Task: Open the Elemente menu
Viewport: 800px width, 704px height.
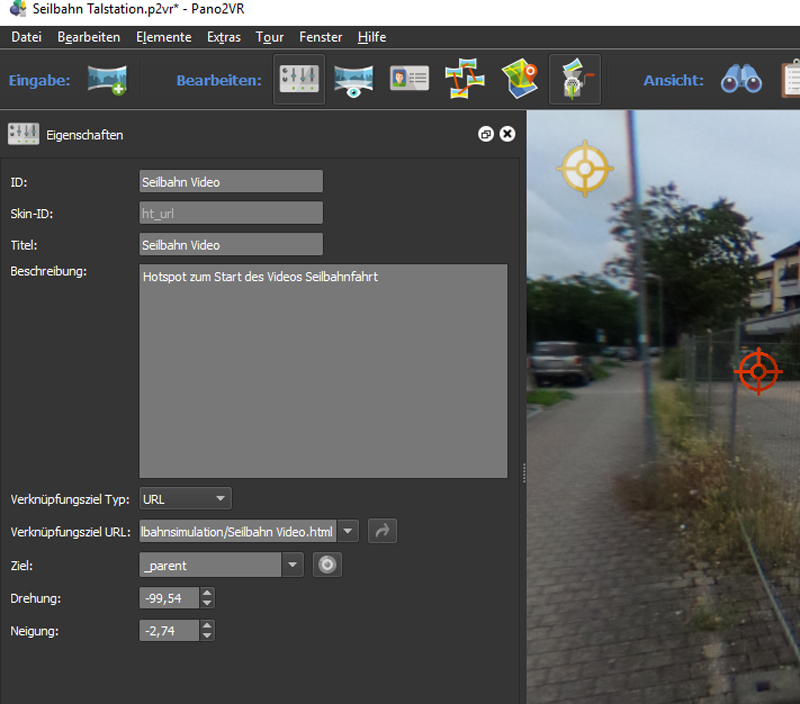Action: [165, 37]
